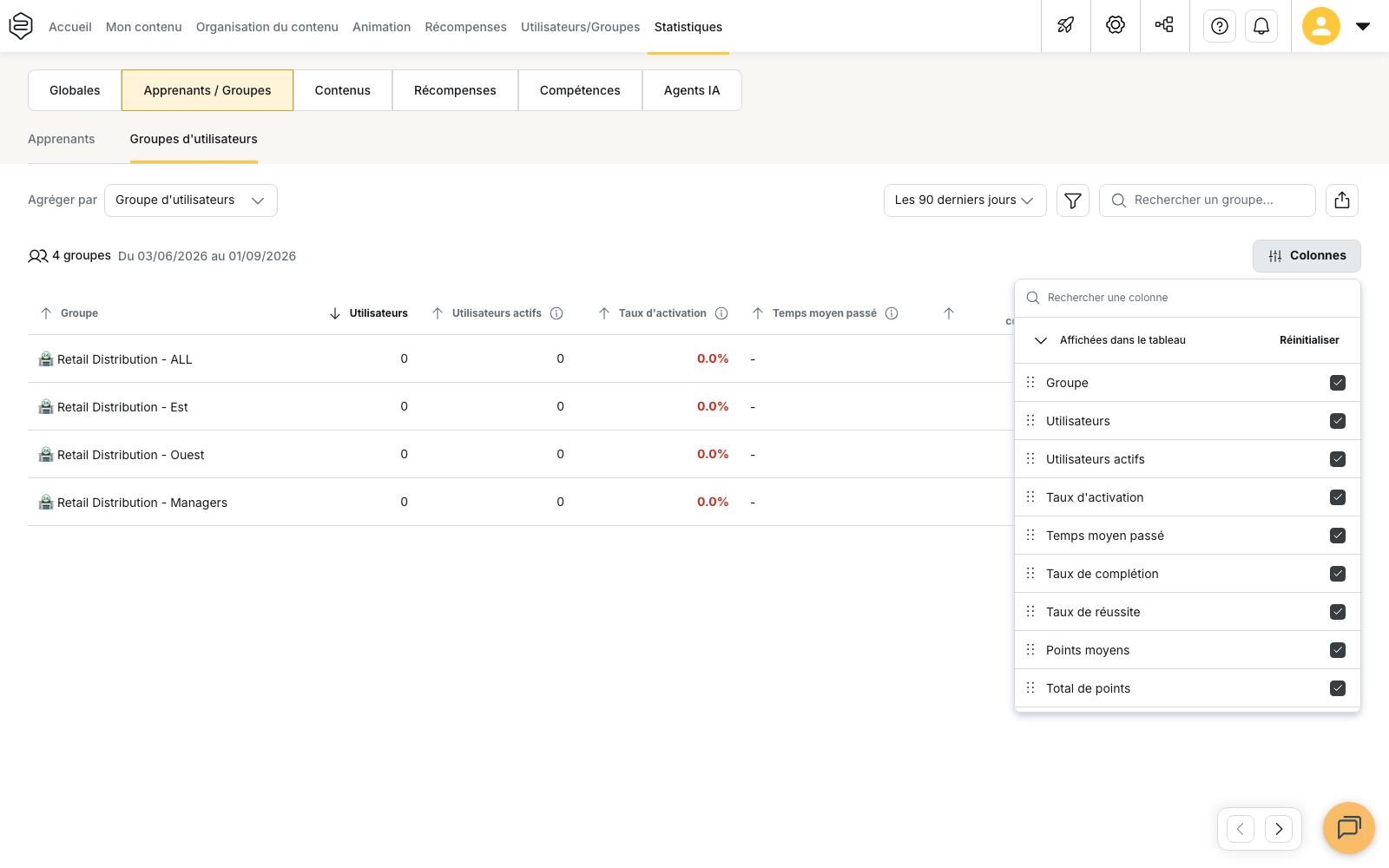Click info icon next to Taux d'activation

coord(721,313)
